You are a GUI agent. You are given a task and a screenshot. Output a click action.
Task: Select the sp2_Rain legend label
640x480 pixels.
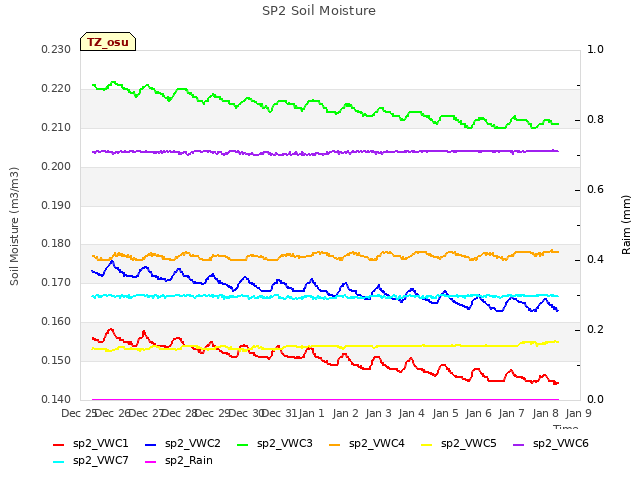pos(189,461)
